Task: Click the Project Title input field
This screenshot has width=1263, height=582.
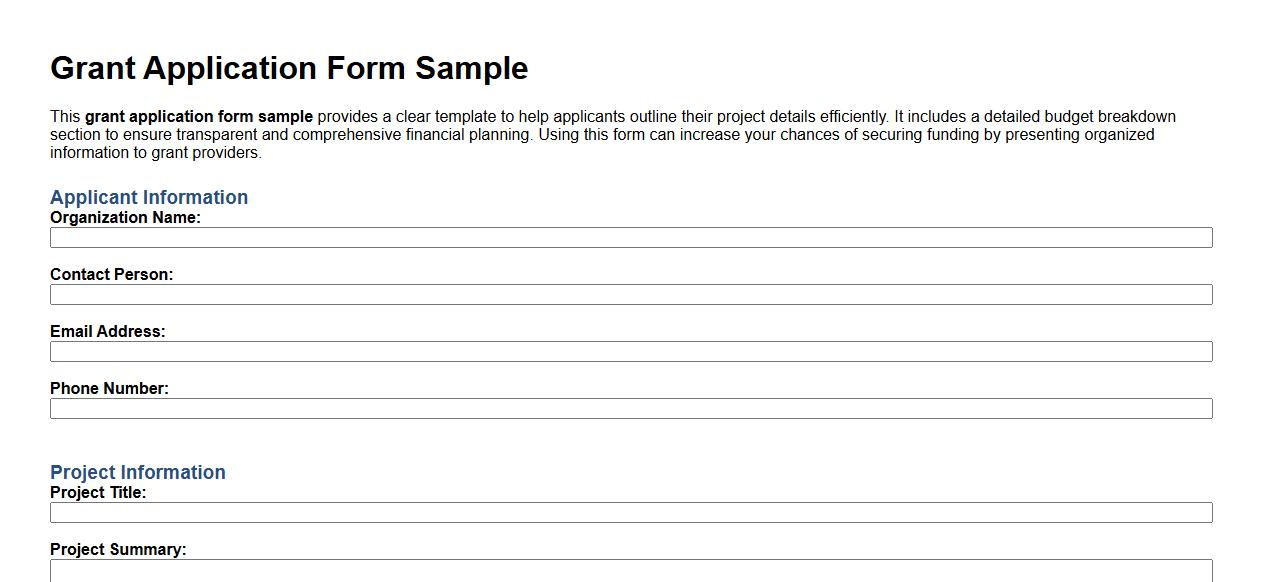Action: click(x=630, y=511)
